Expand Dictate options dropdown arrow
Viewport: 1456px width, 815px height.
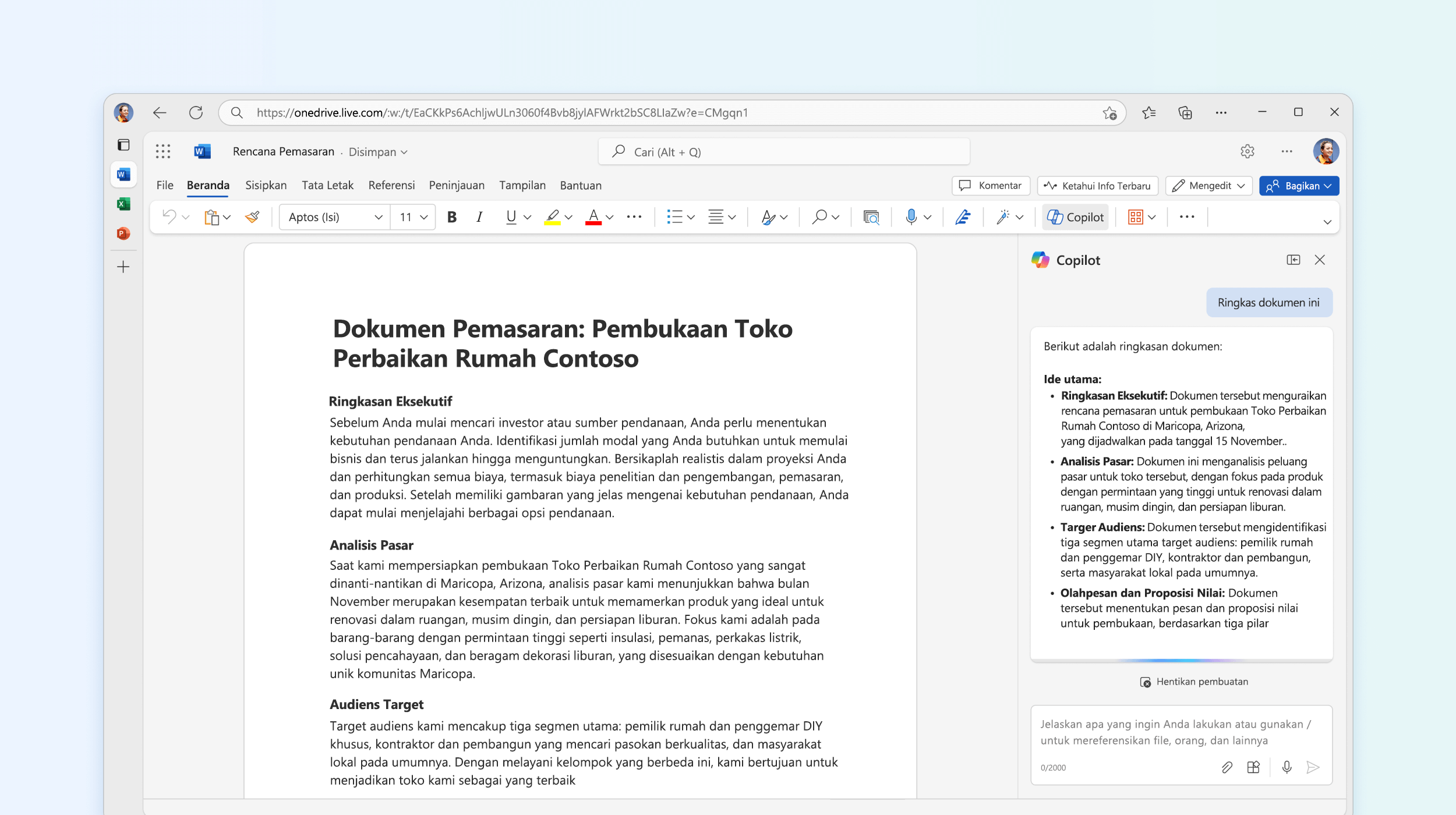click(928, 217)
